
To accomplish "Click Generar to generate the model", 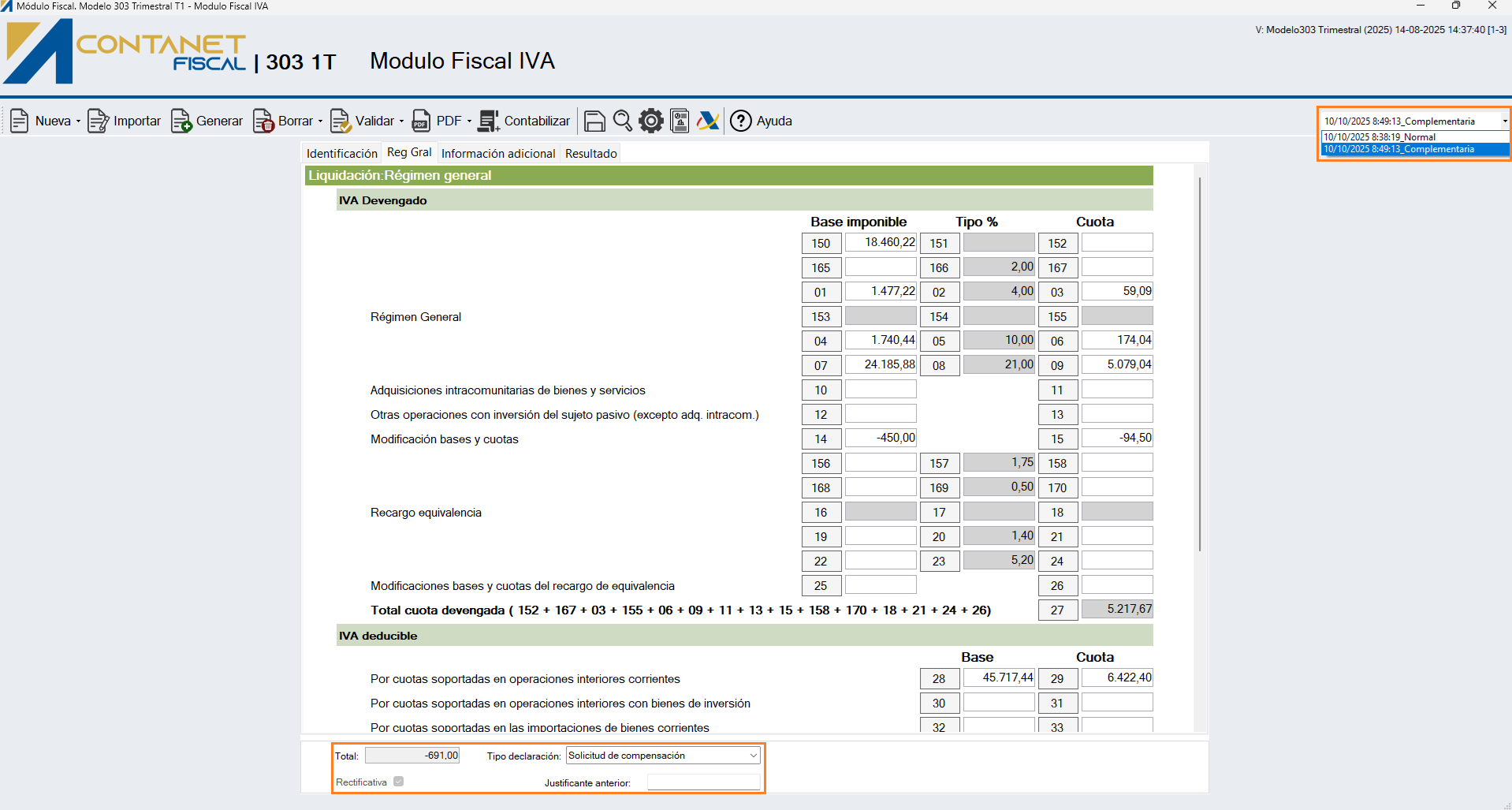I will pos(207,121).
